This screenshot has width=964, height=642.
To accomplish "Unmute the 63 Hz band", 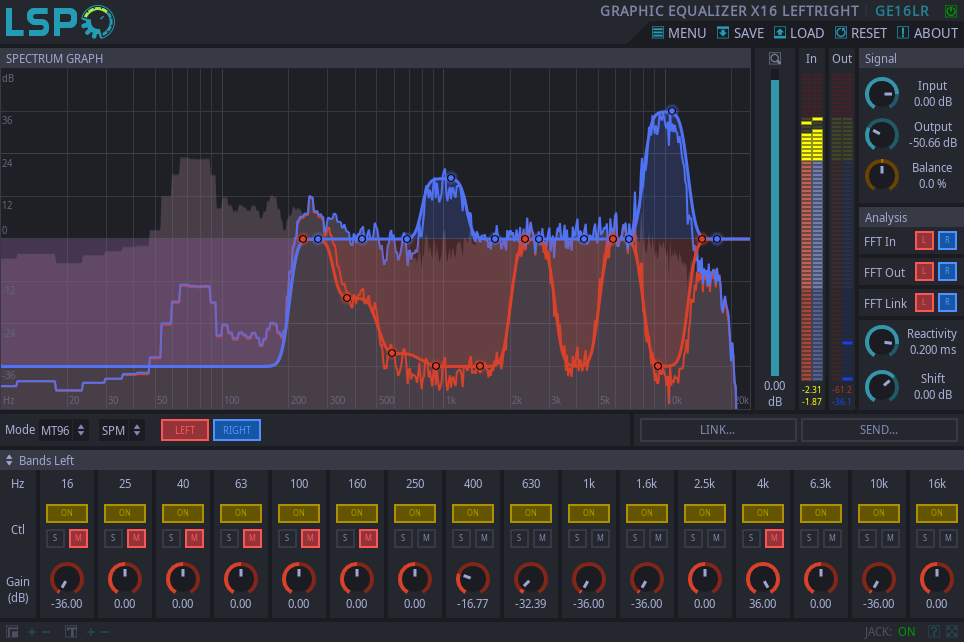I will (252, 538).
